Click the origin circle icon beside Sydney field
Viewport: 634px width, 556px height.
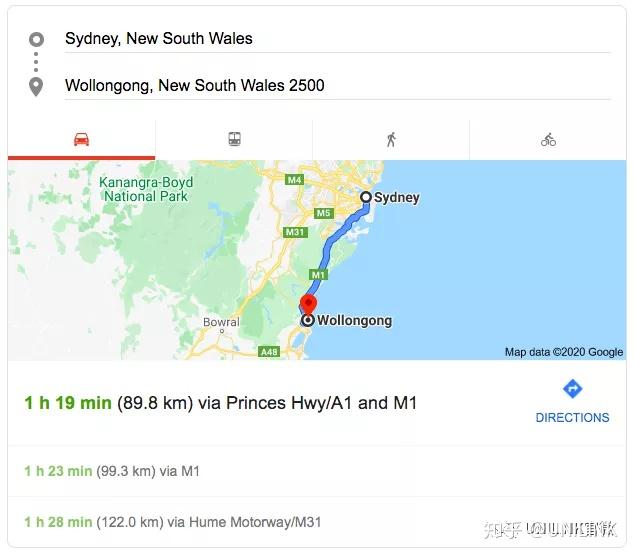36,39
